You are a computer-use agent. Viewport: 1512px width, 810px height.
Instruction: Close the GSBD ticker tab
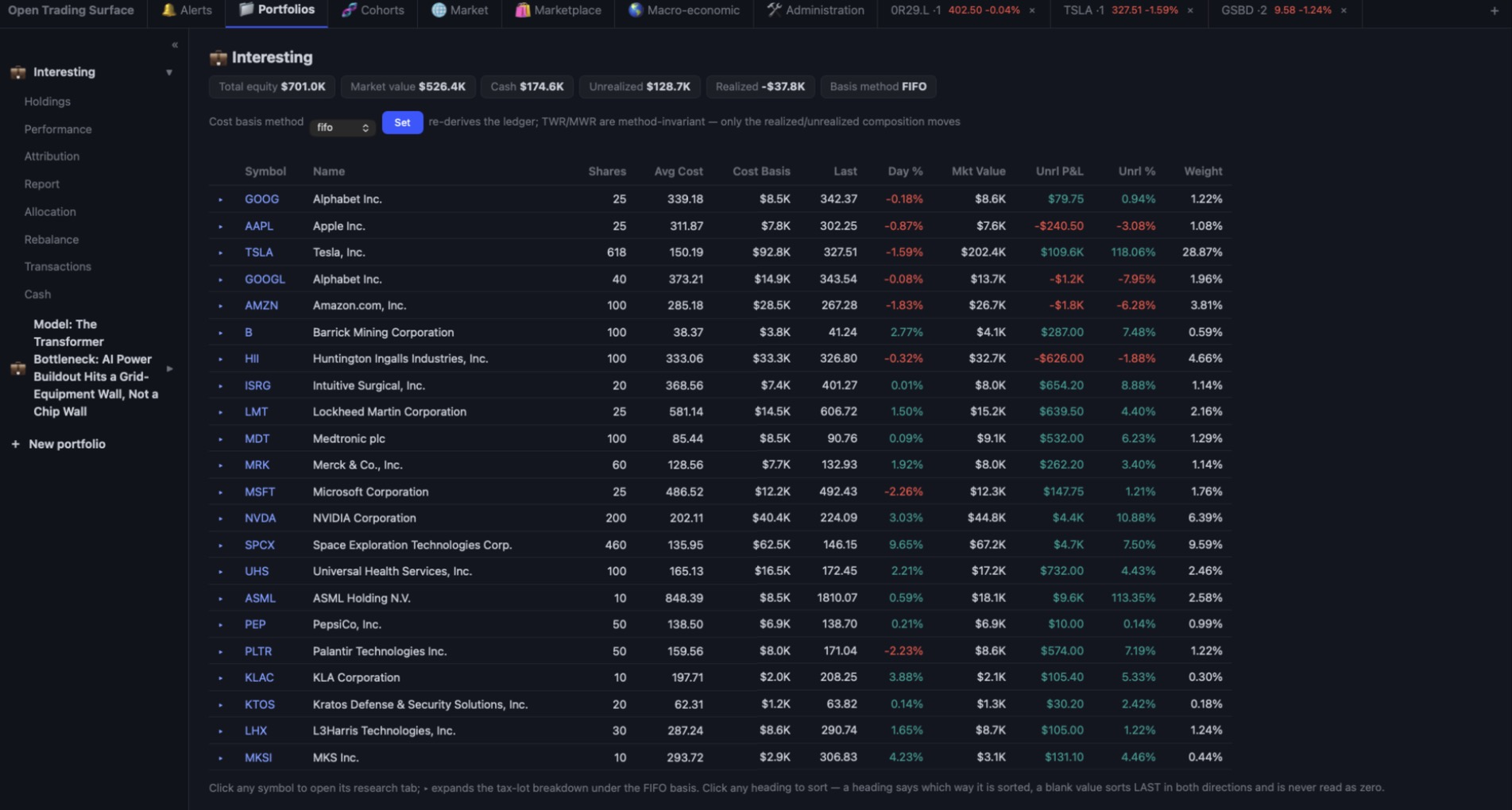(x=1344, y=10)
